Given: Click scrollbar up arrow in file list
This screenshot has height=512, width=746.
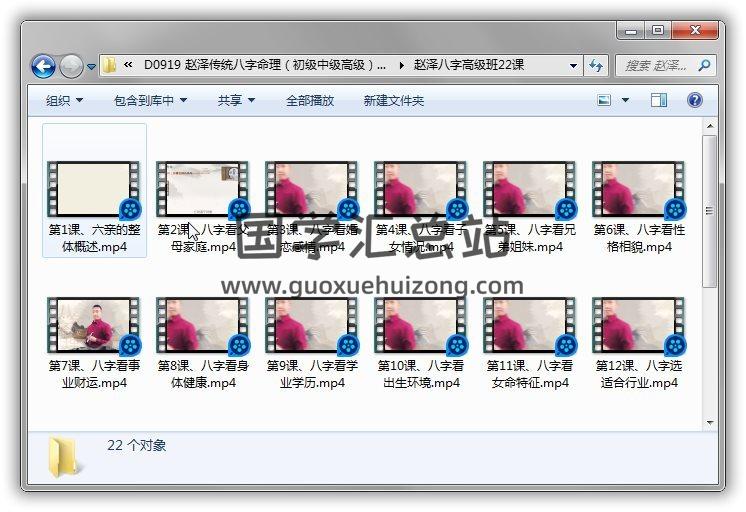Looking at the screenshot, I should (710, 126).
